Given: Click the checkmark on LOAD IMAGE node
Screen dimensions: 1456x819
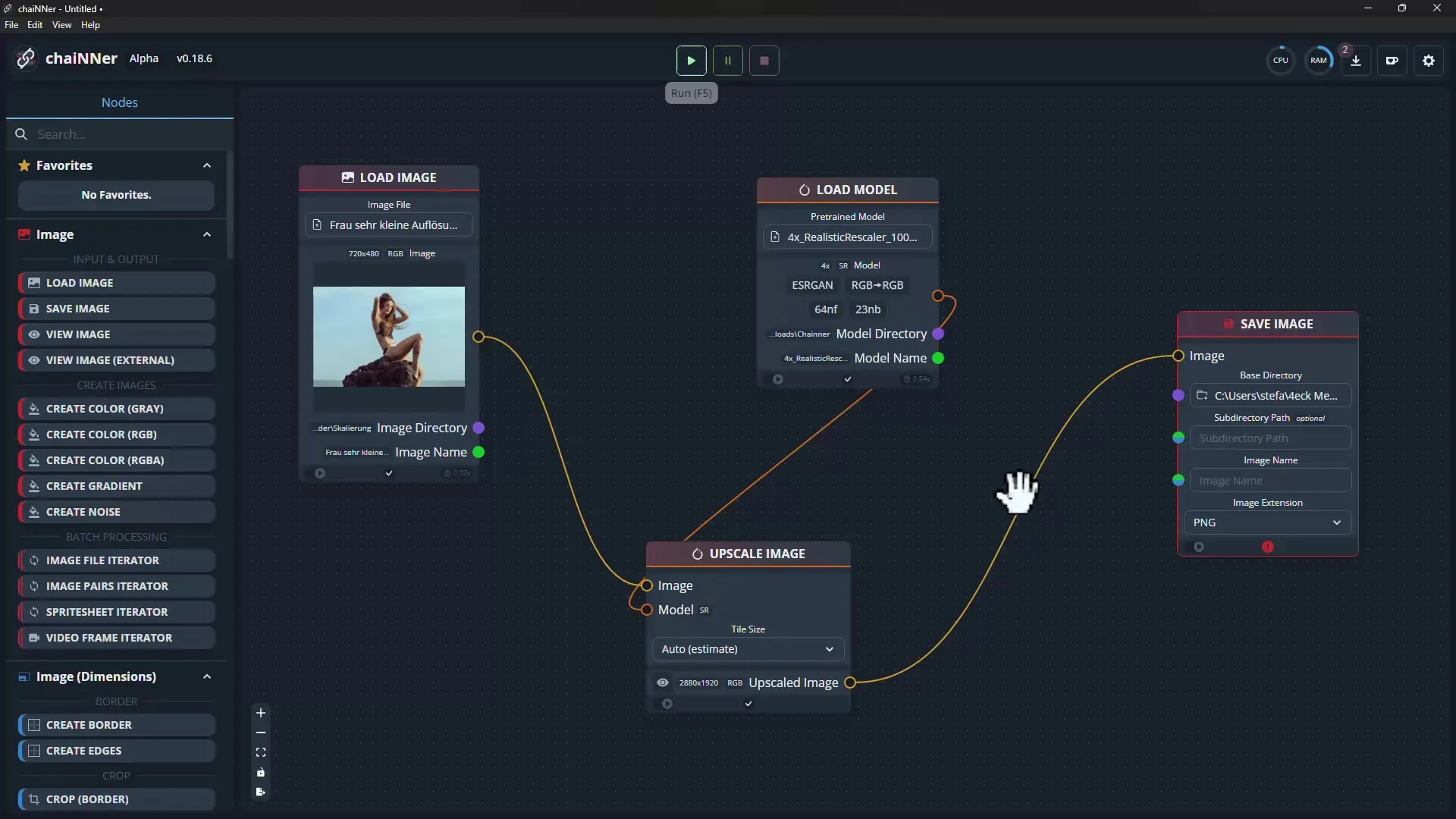Looking at the screenshot, I should click(389, 473).
